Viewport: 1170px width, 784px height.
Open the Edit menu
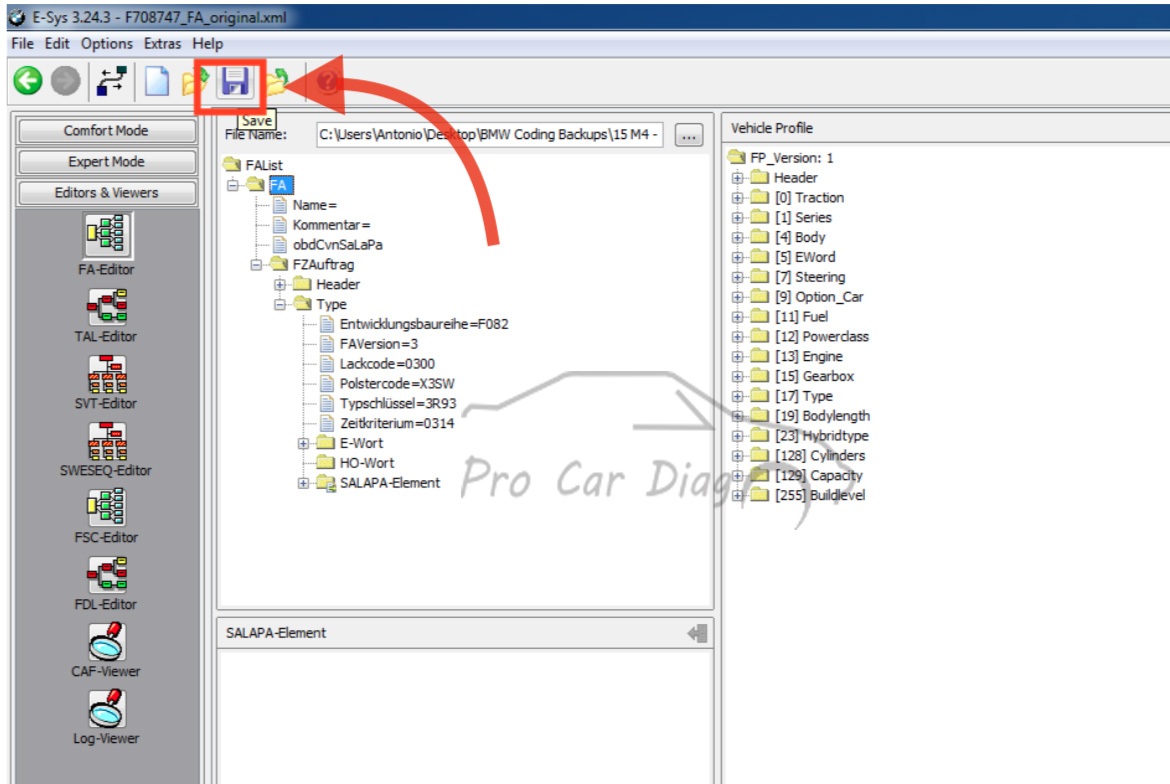coord(57,43)
